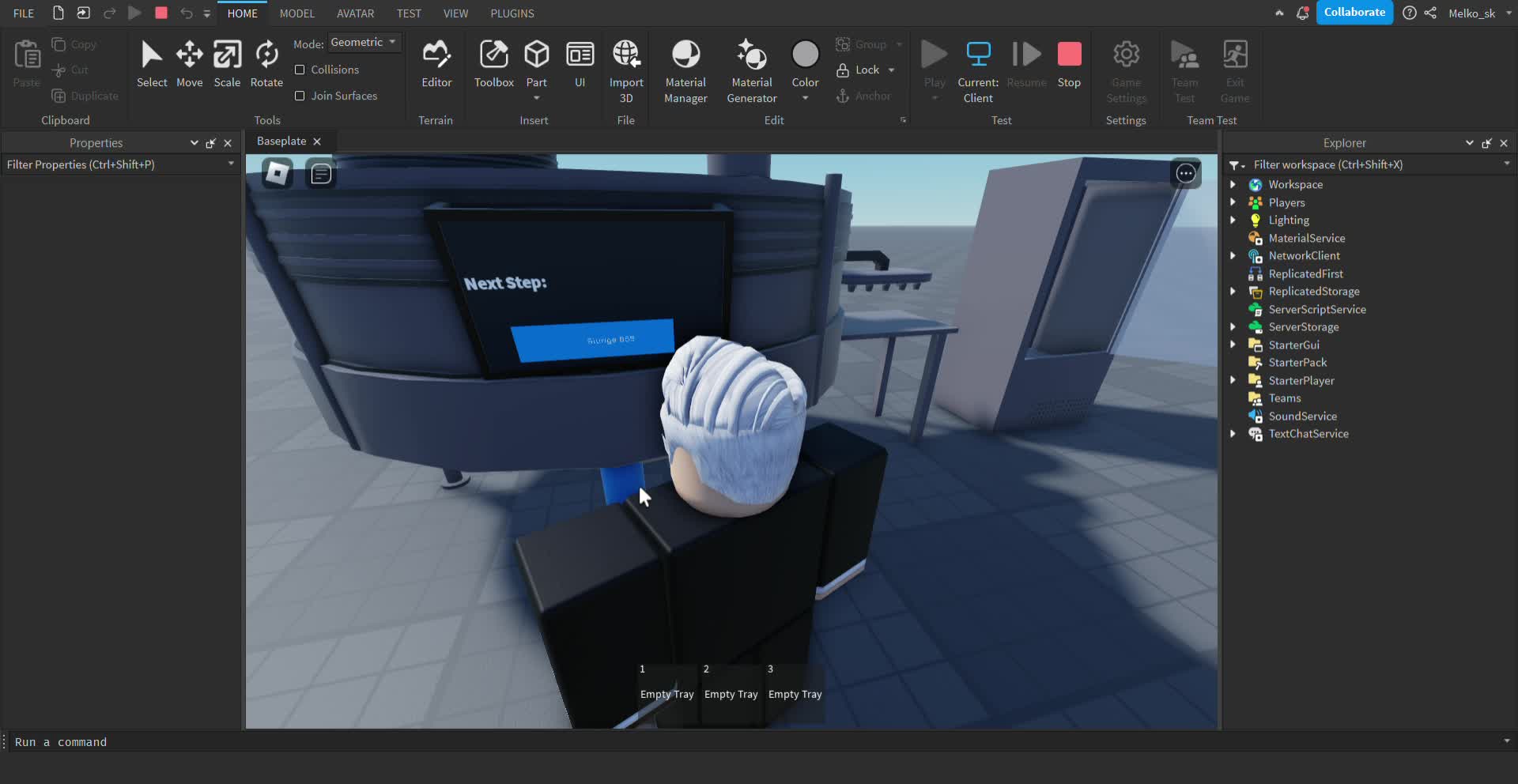Open the Terrain Editor
The width and height of the screenshot is (1518, 784).
click(x=436, y=63)
